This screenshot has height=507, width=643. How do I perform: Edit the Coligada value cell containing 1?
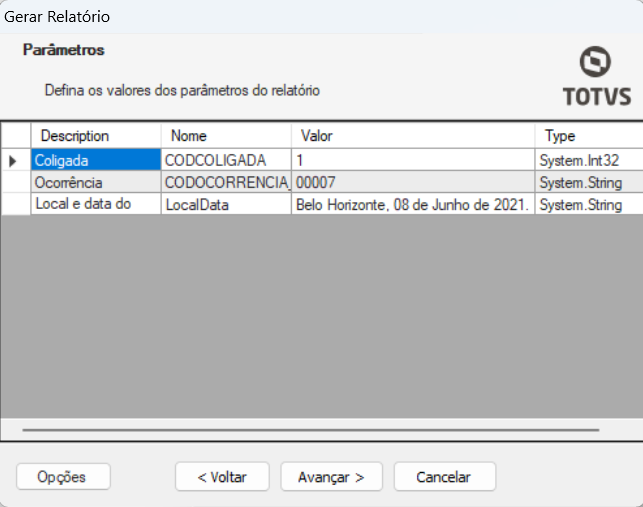(x=413, y=160)
